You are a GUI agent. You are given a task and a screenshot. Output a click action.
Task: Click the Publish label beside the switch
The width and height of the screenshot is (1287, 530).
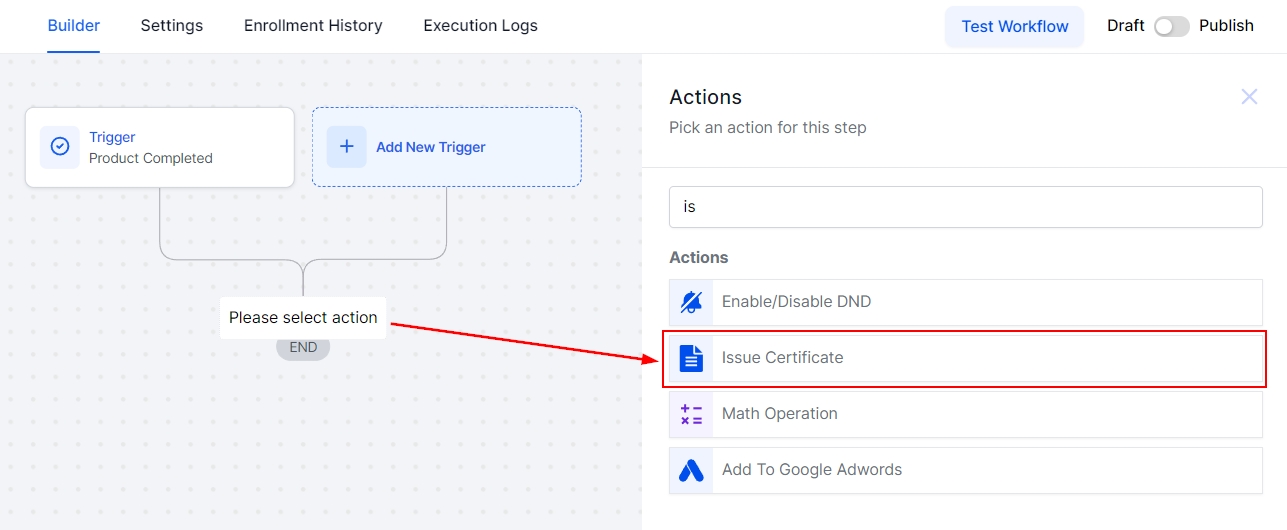1226,26
